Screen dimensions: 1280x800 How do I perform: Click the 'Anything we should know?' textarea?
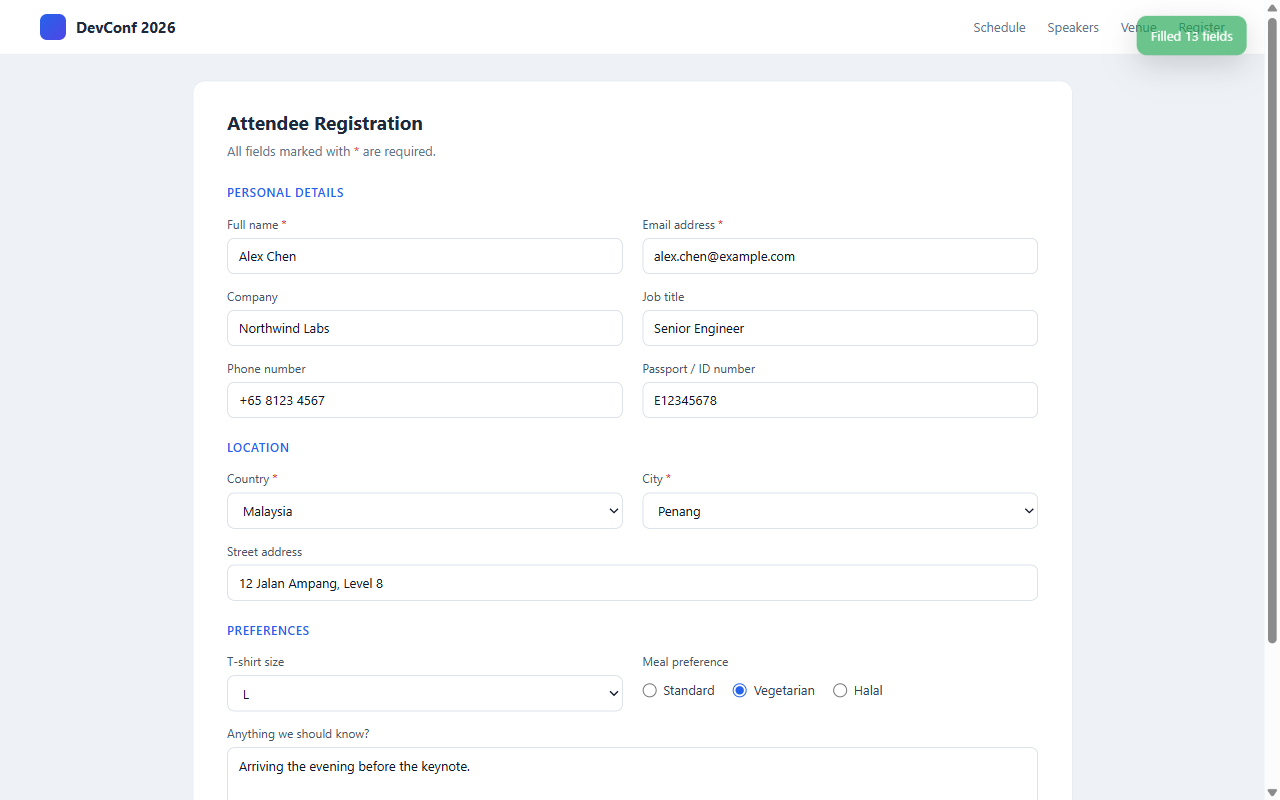pyautogui.click(x=632, y=774)
